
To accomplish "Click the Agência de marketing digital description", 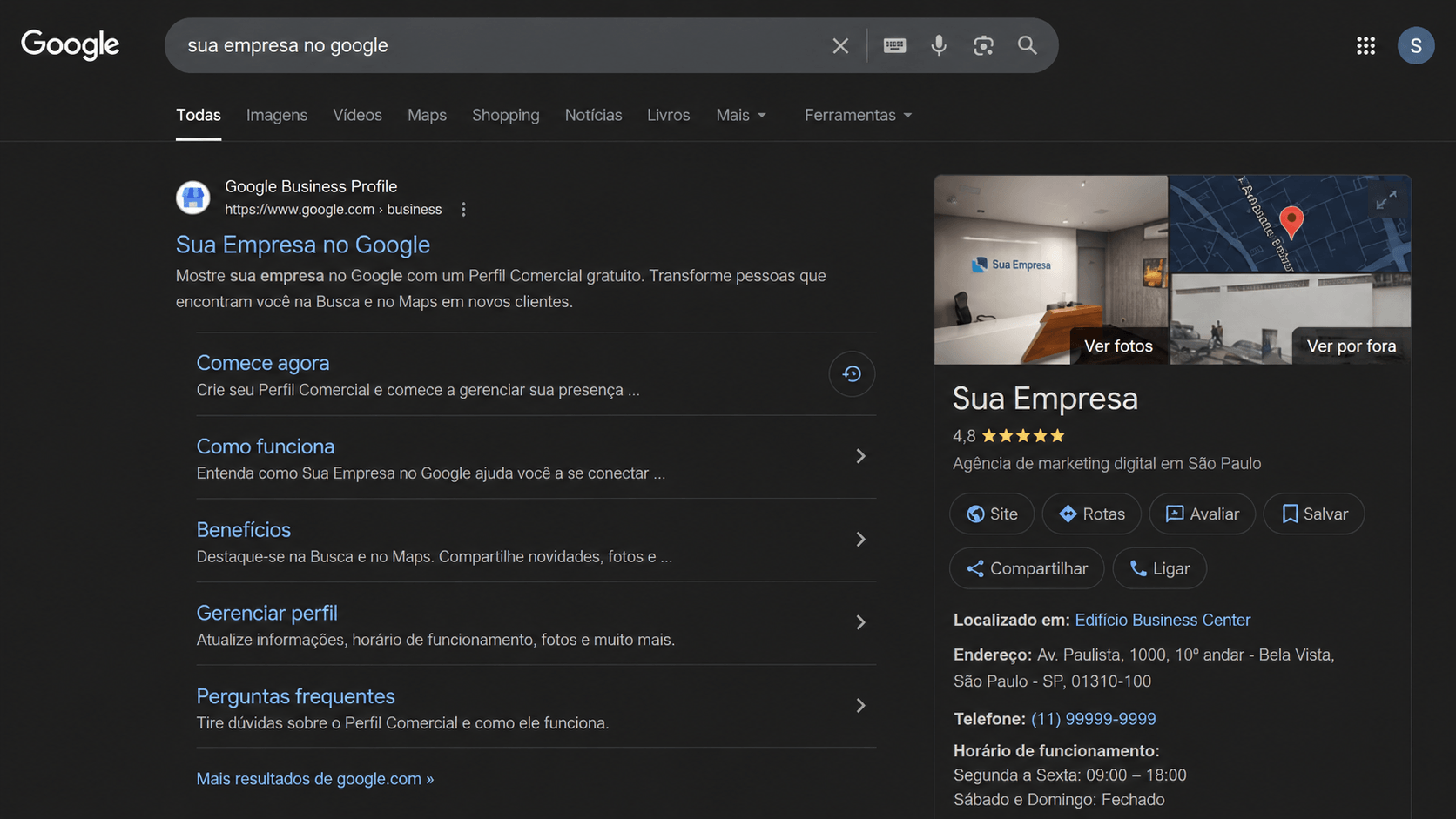I will pyautogui.click(x=1107, y=464).
